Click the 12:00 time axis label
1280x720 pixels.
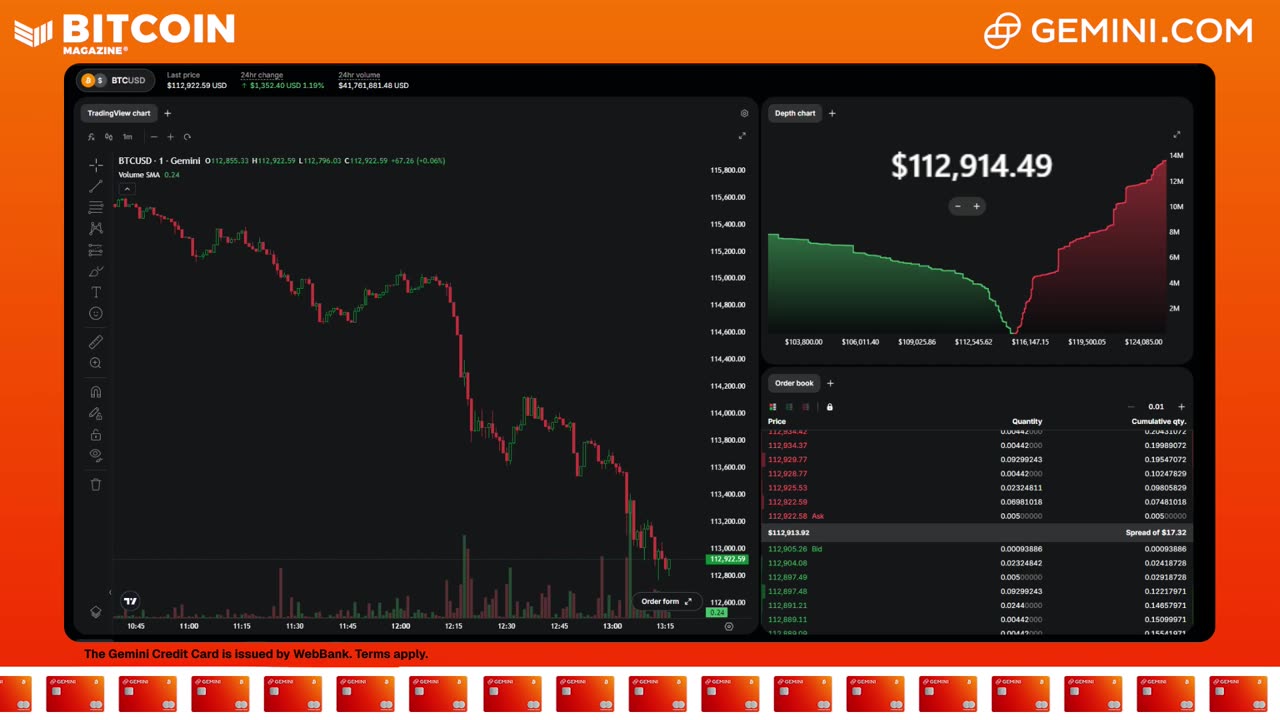pyautogui.click(x=400, y=626)
